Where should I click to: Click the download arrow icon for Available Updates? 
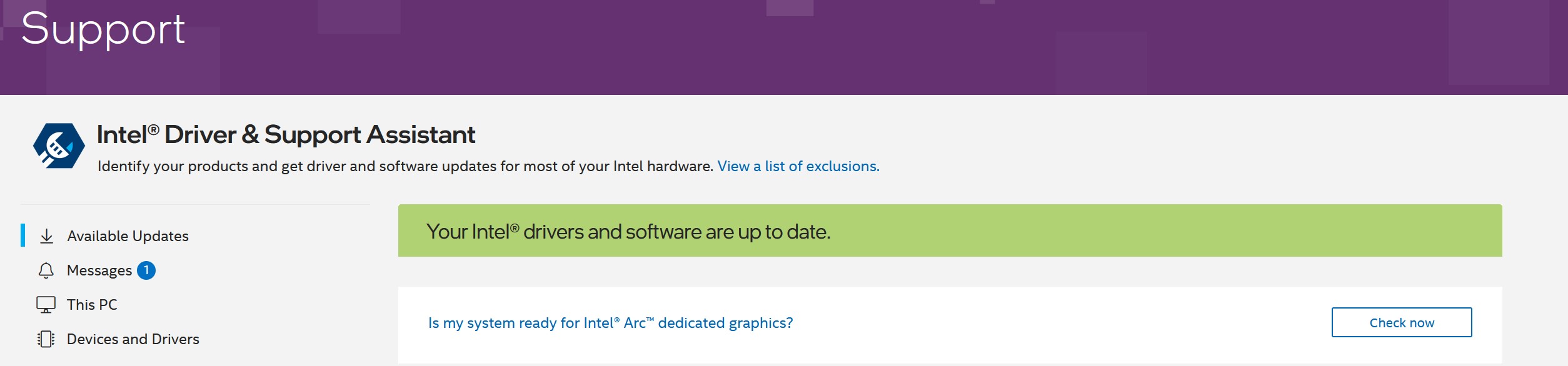click(x=47, y=236)
